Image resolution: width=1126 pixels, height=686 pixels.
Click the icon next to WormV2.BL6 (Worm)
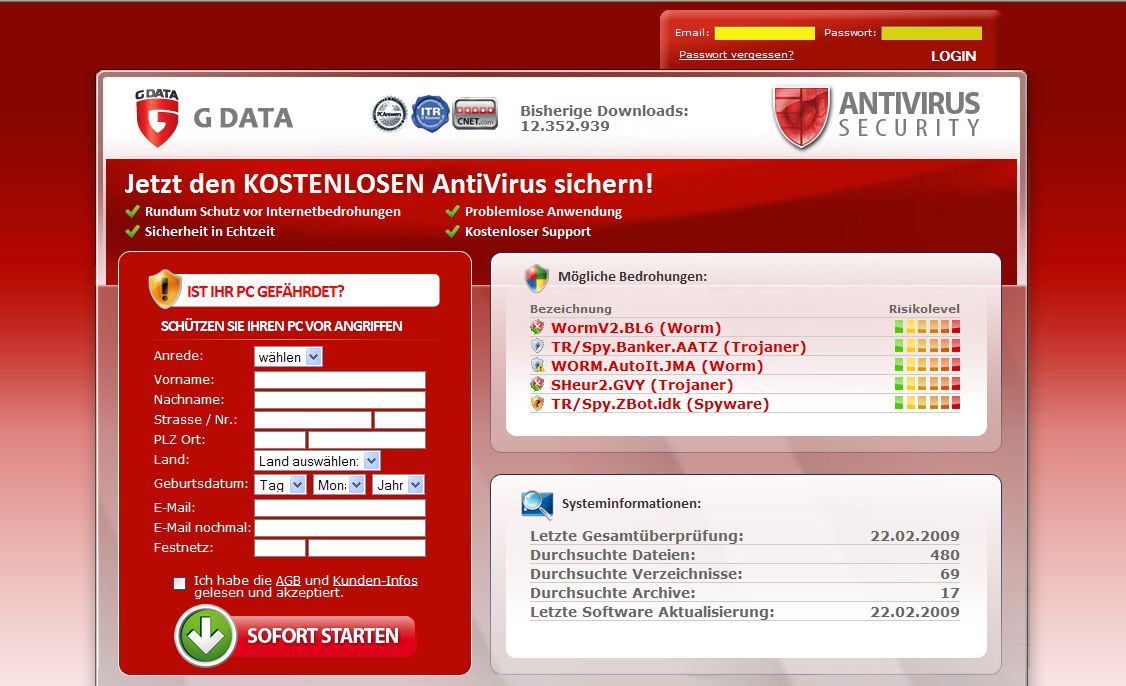(537, 328)
